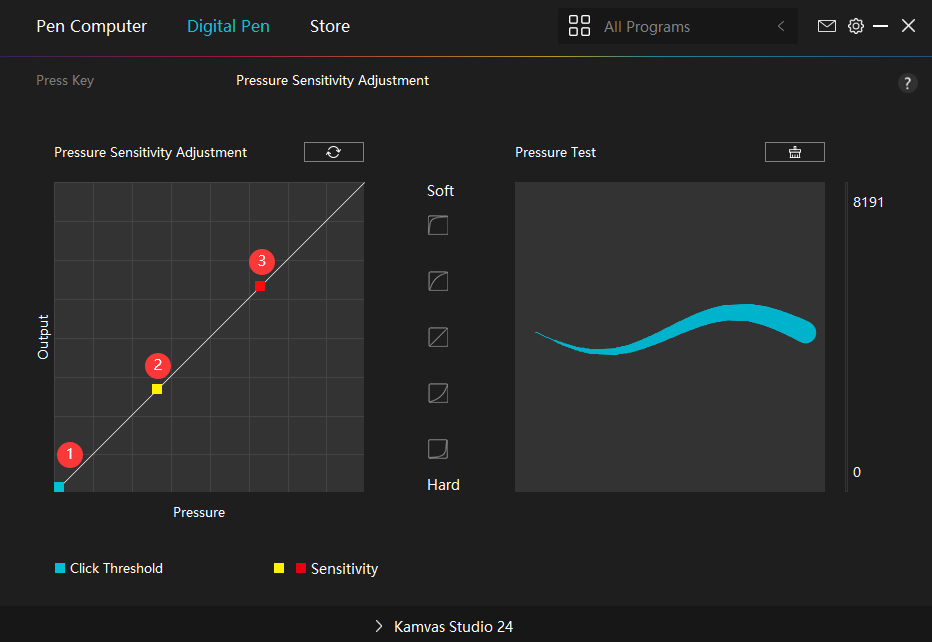
Task: Clear the pressure test canvas
Action: (x=794, y=152)
